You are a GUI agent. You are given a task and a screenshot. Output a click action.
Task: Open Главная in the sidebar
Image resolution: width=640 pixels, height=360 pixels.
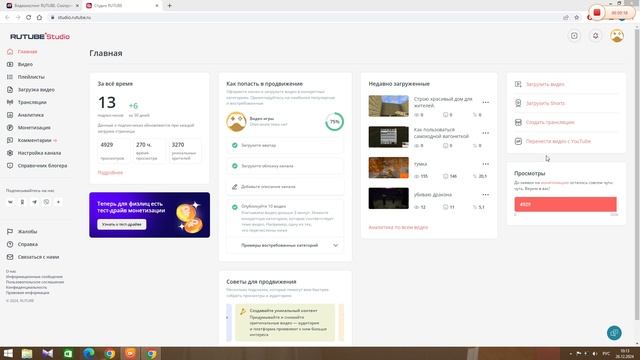[x=27, y=51]
